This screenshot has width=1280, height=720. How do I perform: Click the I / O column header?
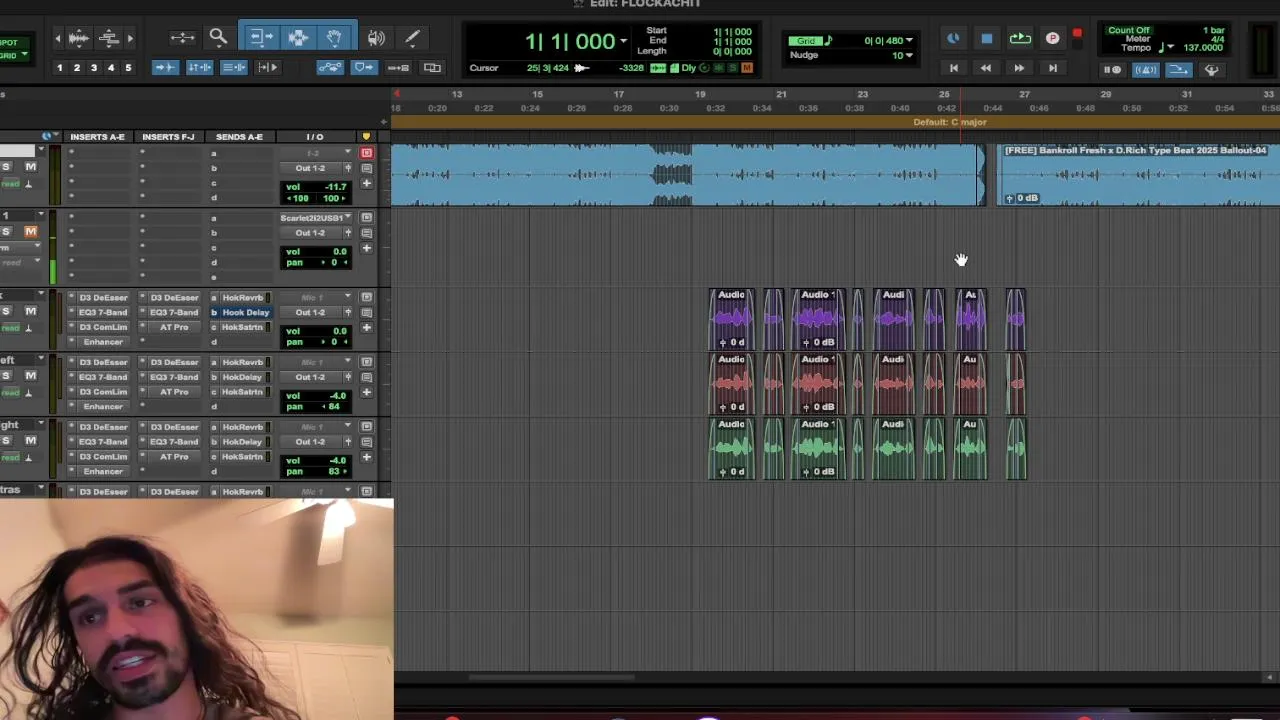pyautogui.click(x=315, y=137)
